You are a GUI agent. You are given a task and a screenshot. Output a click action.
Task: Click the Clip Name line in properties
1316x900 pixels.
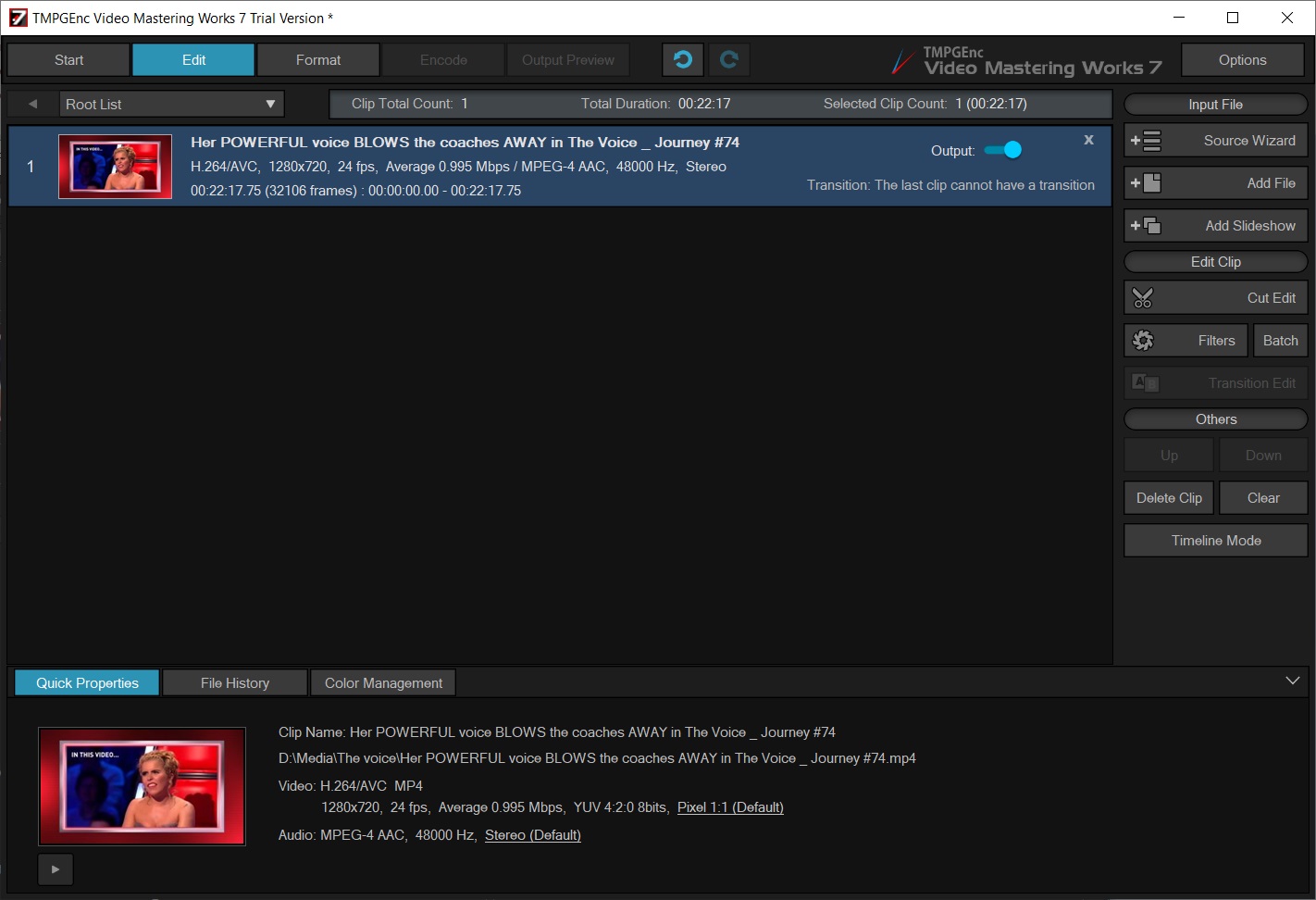click(557, 732)
